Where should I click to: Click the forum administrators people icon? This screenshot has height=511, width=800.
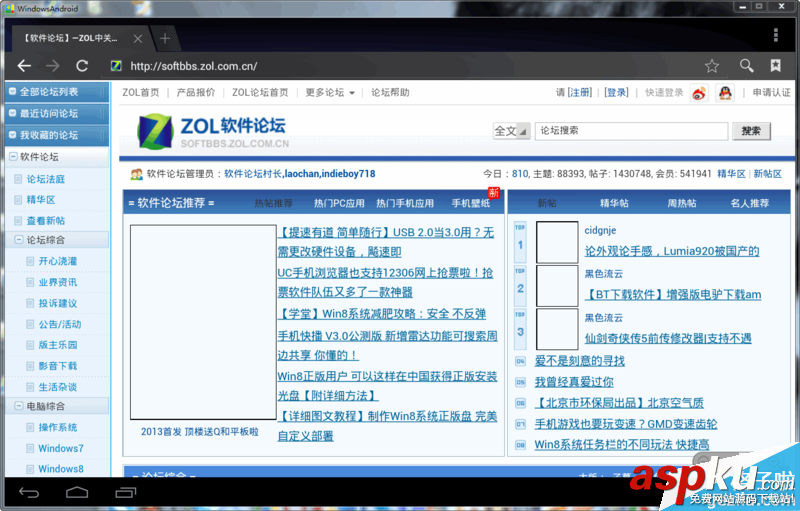coord(136,174)
